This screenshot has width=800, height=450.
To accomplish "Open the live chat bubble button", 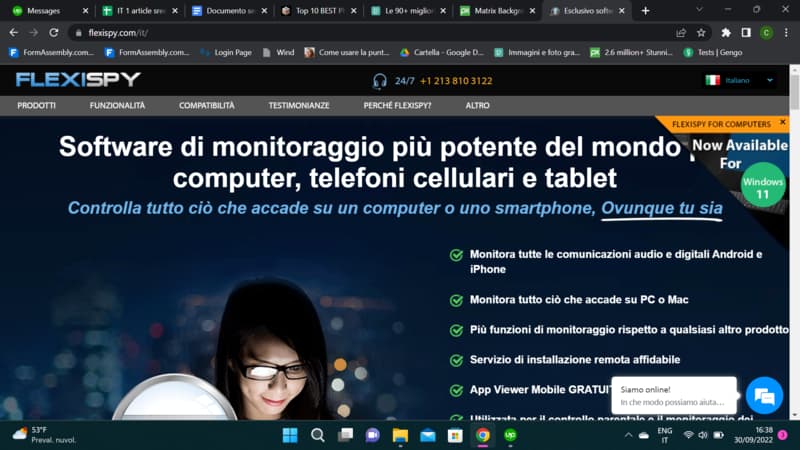I will pos(764,395).
